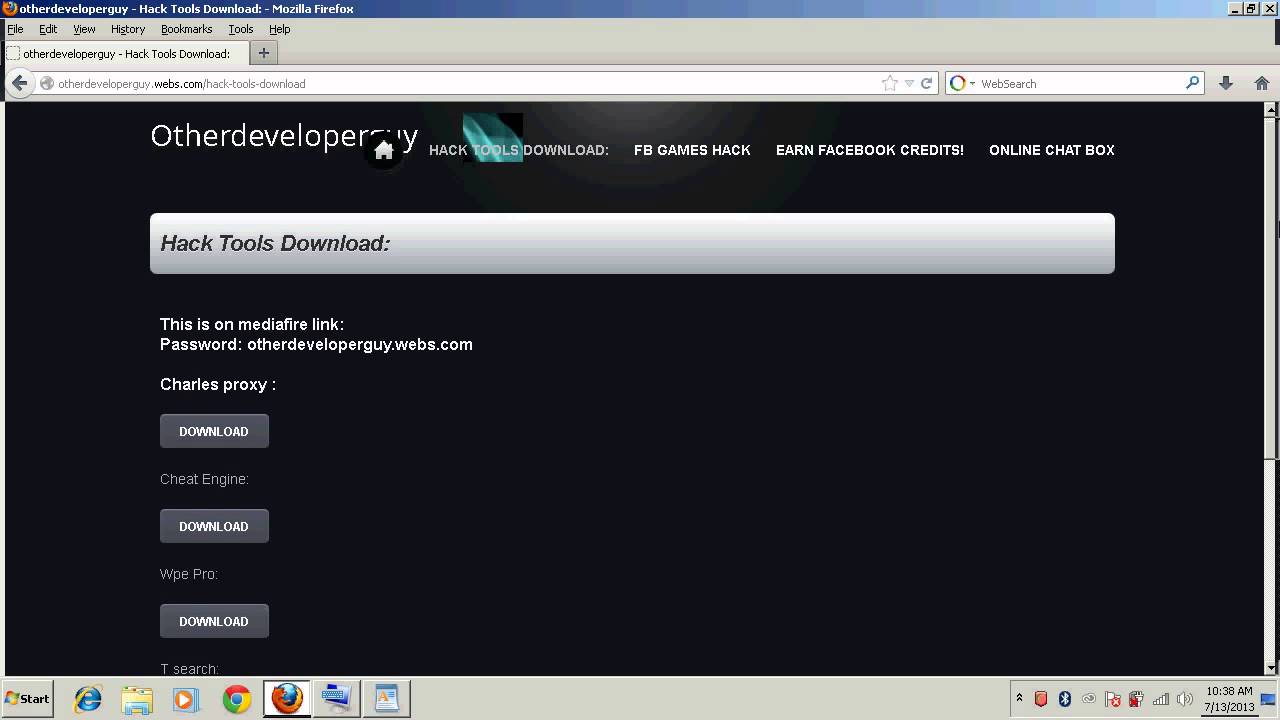Screen dimensions: 1280x720
Task: Click DOWNLOAD button under Cheat Engine
Action: [214, 526]
